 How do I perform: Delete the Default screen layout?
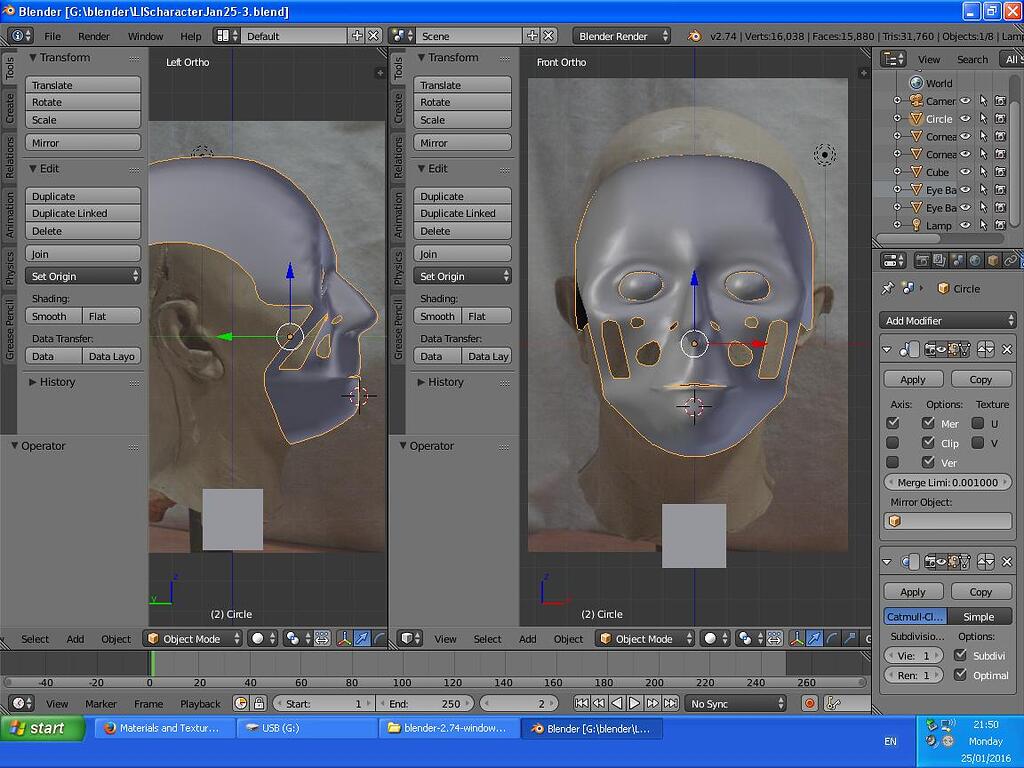point(374,36)
